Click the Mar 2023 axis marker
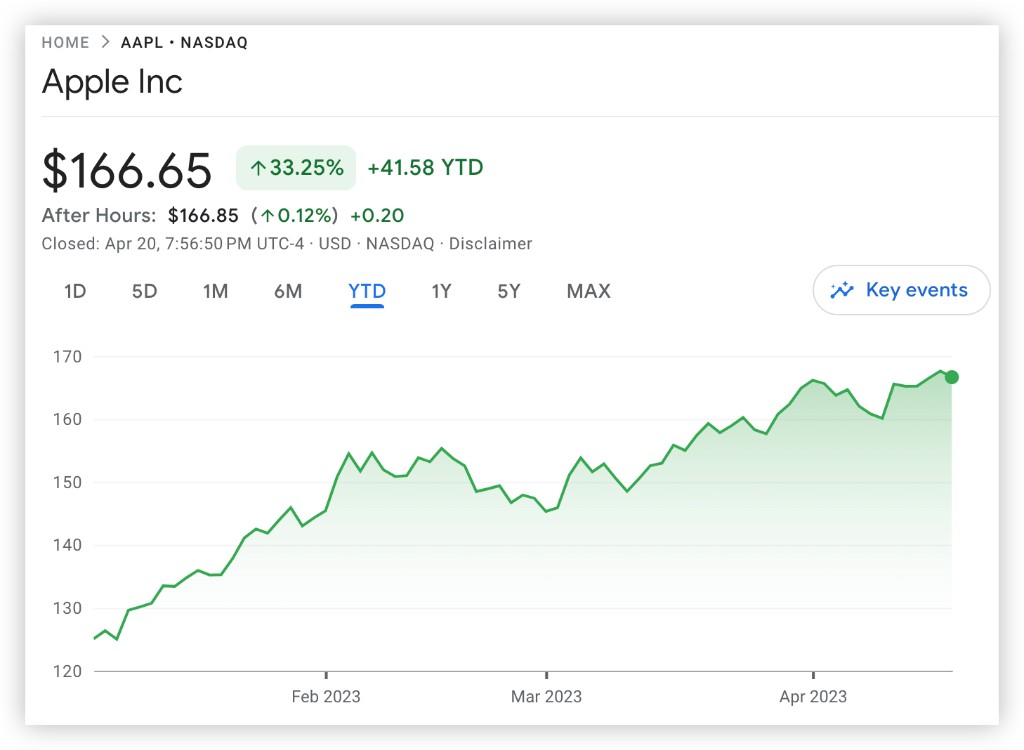Screen dimensions: 1024x750 click(x=546, y=696)
